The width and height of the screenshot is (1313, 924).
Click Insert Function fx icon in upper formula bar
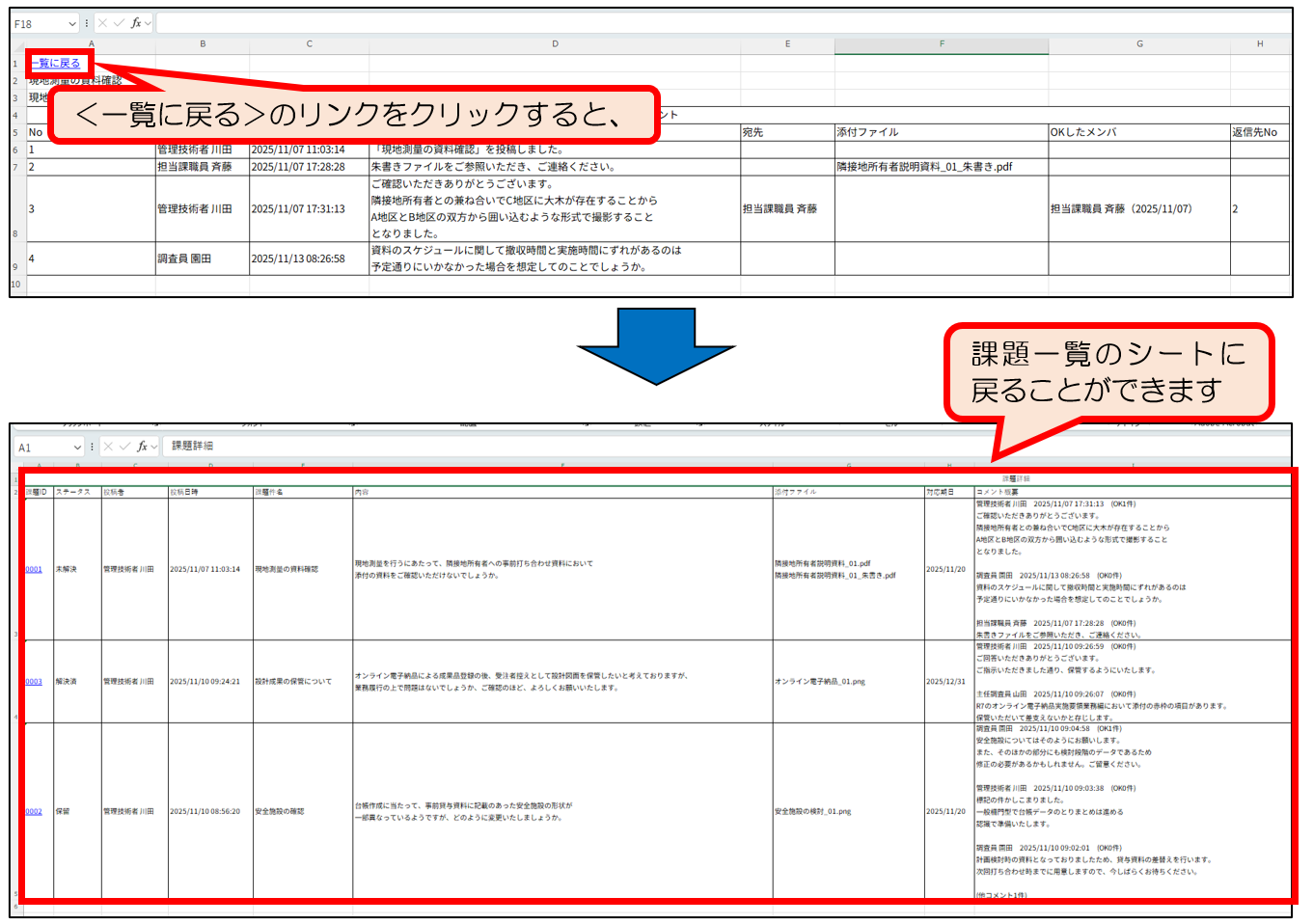[136, 23]
